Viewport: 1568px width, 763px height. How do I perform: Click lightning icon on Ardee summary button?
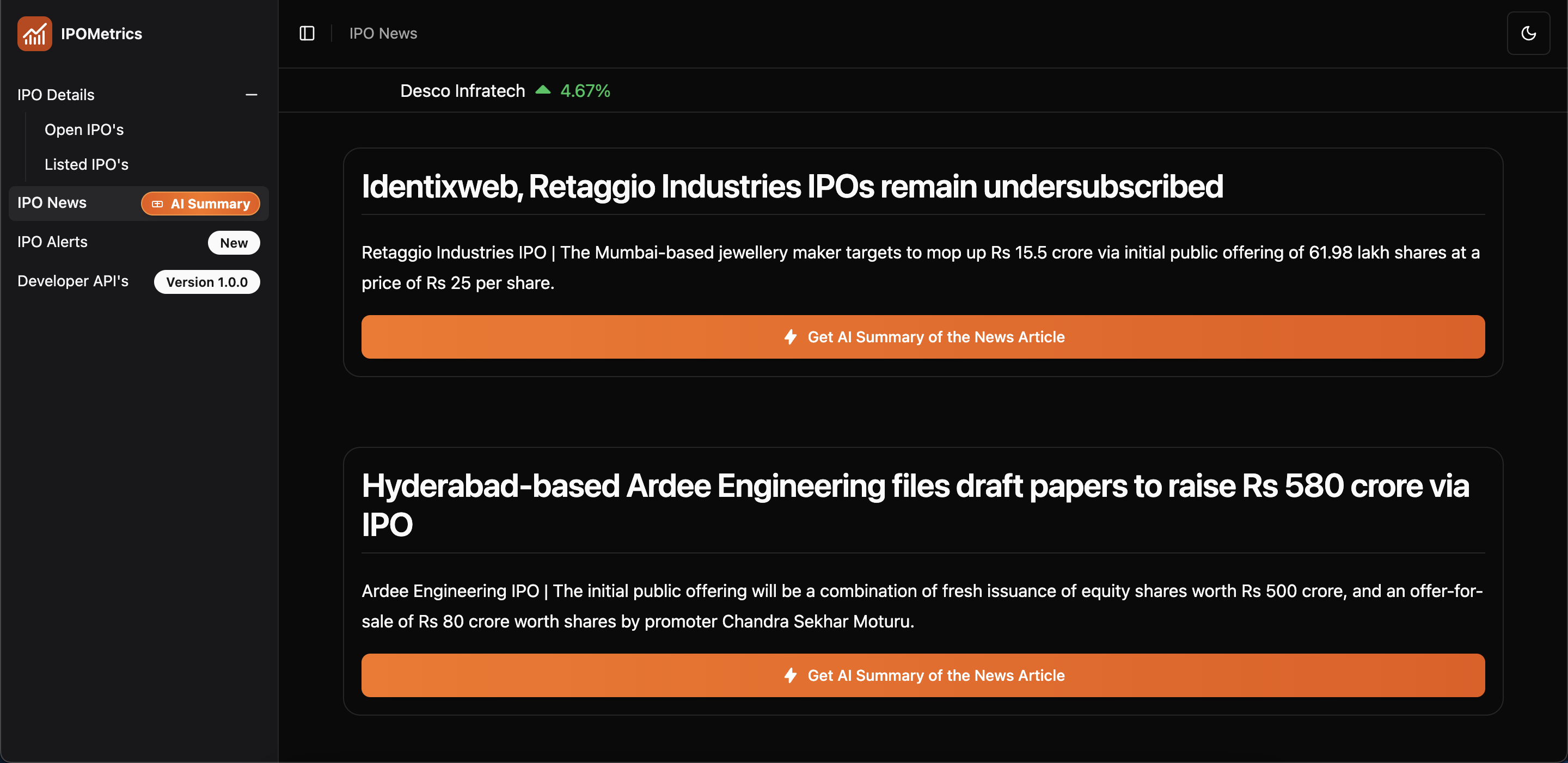[x=790, y=675]
